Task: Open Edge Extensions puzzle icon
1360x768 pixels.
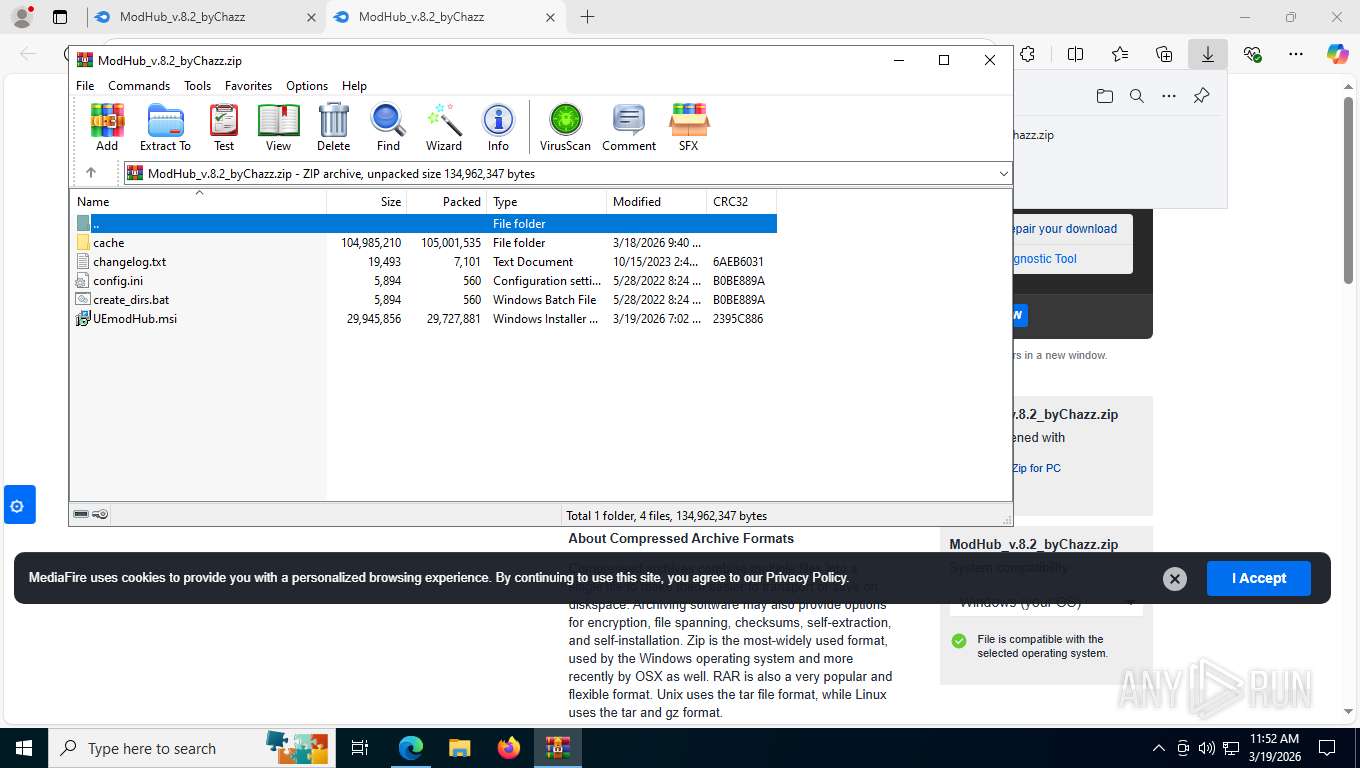Action: [1027, 54]
